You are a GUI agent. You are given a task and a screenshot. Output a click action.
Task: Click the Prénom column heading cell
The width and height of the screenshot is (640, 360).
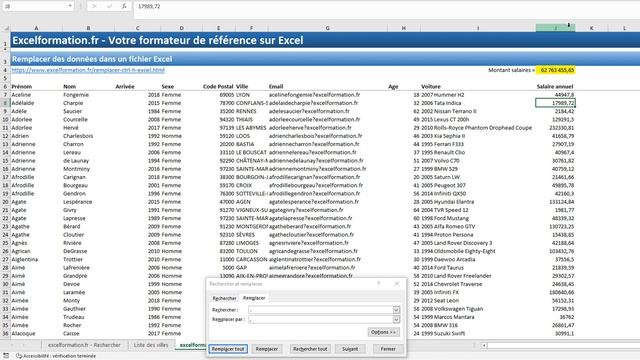pyautogui.click(x=36, y=87)
